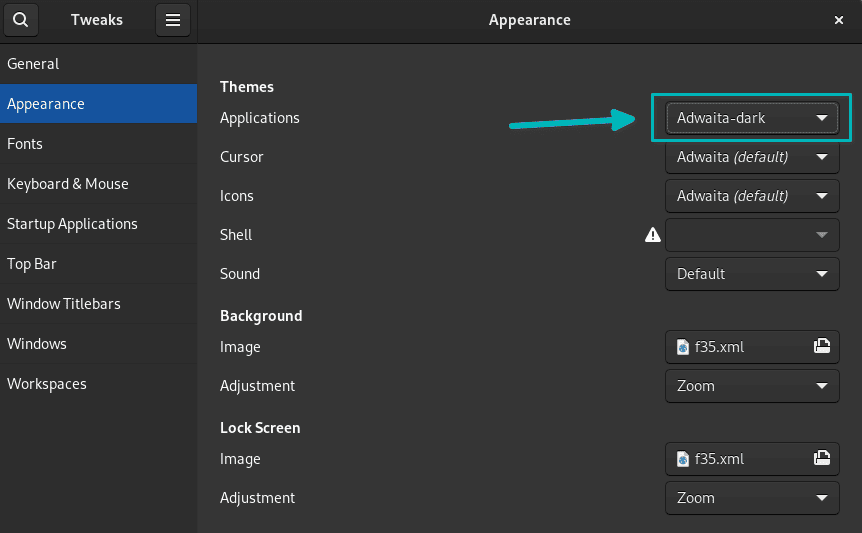Go to the Windows section
Screen dimensions: 862x533
pyautogui.click(x=98, y=344)
